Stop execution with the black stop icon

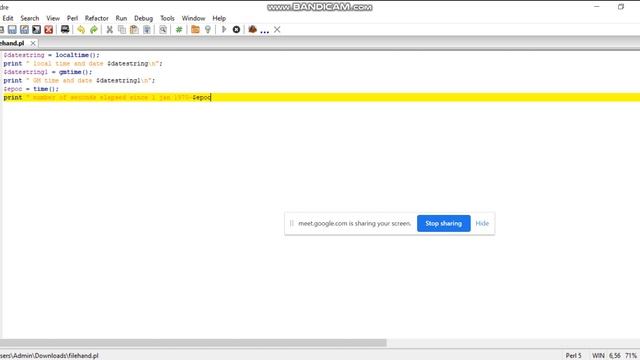coord(236,29)
